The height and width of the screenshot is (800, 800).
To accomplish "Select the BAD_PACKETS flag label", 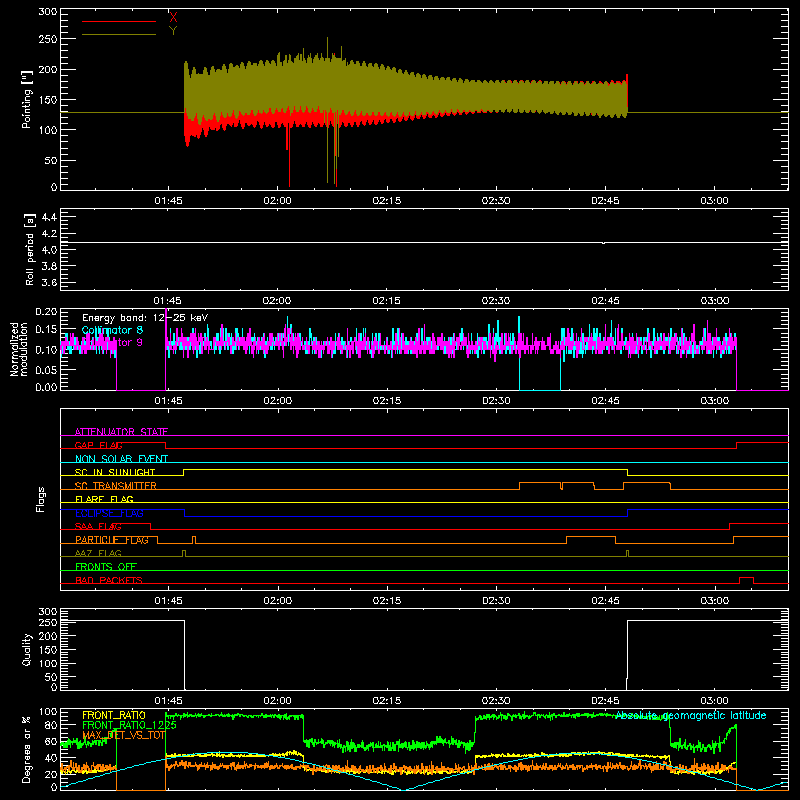I will (109, 580).
